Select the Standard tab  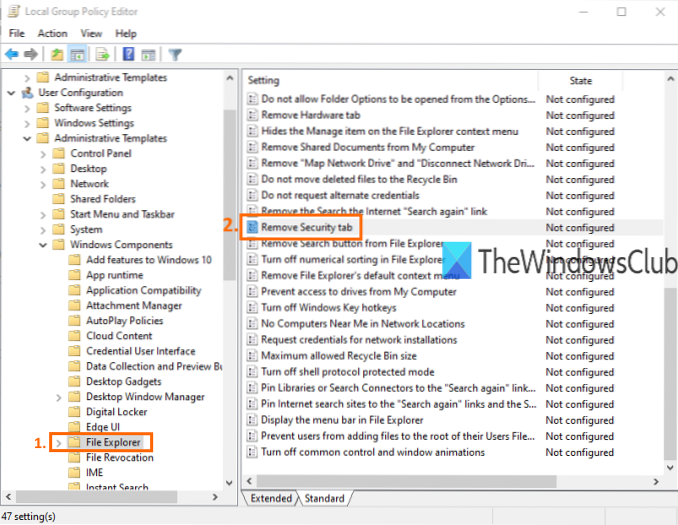pyautogui.click(x=323, y=498)
